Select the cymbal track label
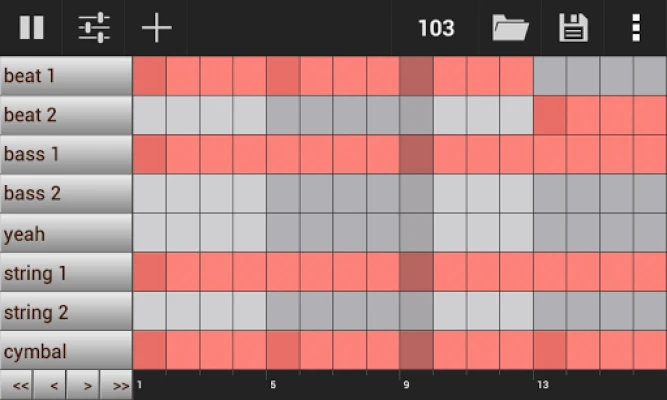 click(x=66, y=351)
